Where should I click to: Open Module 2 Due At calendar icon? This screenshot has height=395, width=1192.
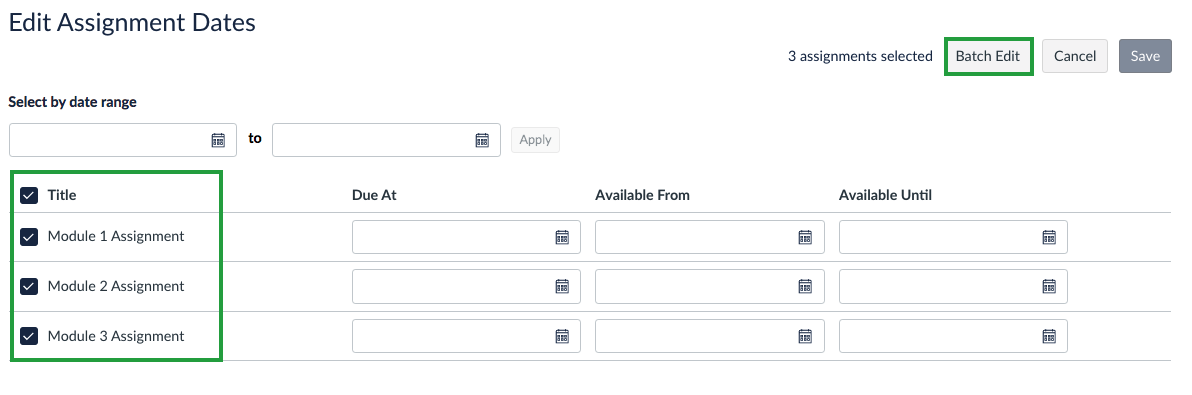562,286
